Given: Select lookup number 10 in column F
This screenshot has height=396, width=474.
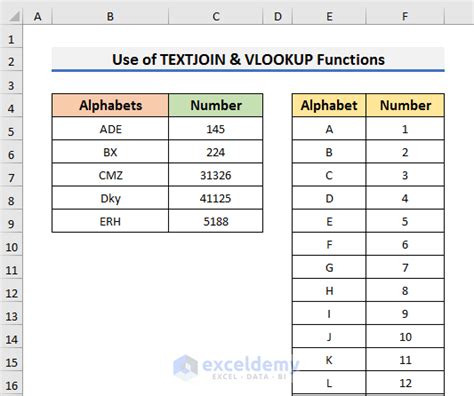Looking at the screenshot, I should click(405, 337).
